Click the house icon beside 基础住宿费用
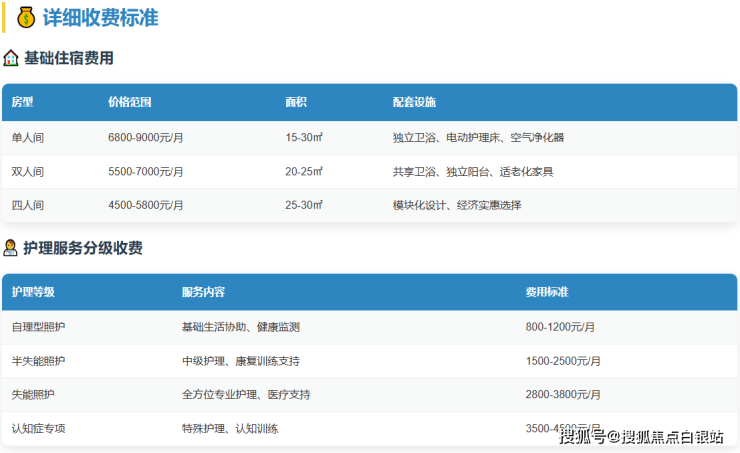The height and width of the screenshot is (453, 740). (x=11, y=58)
